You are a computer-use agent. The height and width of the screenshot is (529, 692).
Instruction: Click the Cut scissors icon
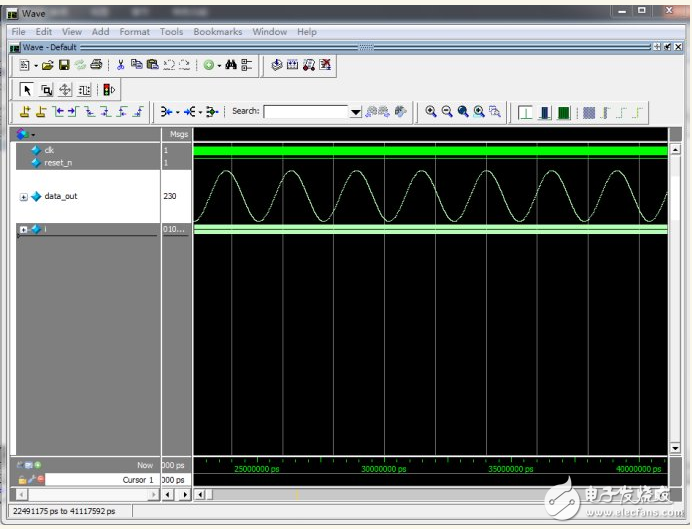(x=121, y=65)
